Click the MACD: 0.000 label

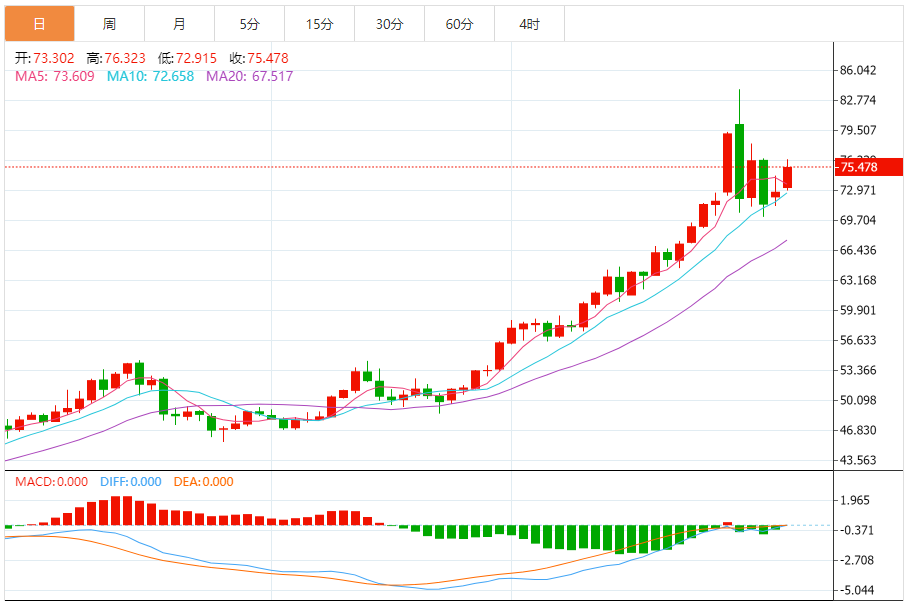53,482
